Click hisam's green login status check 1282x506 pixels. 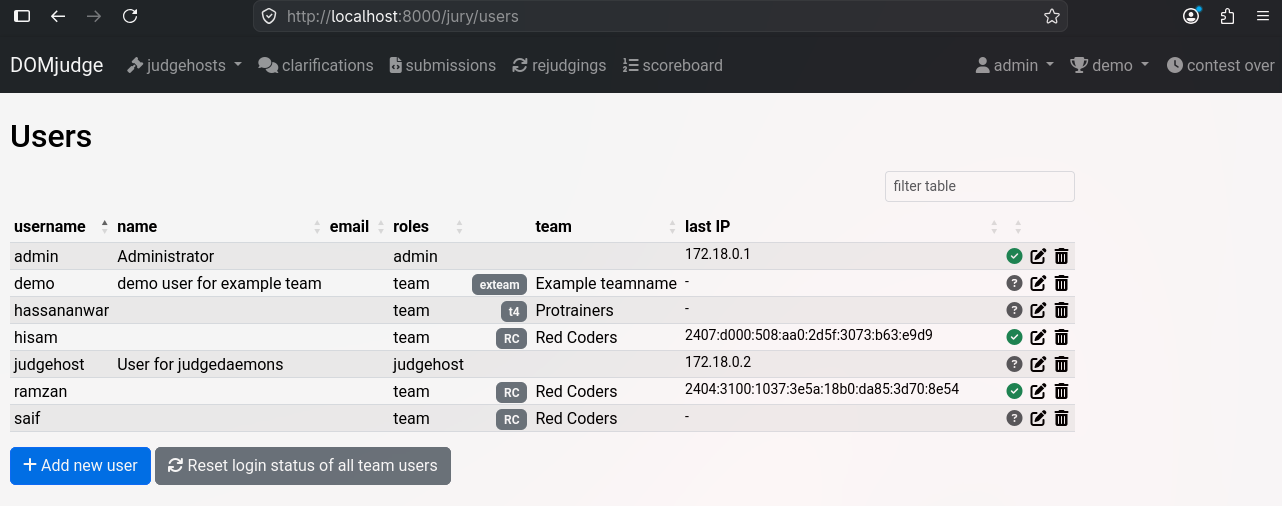[1014, 337]
